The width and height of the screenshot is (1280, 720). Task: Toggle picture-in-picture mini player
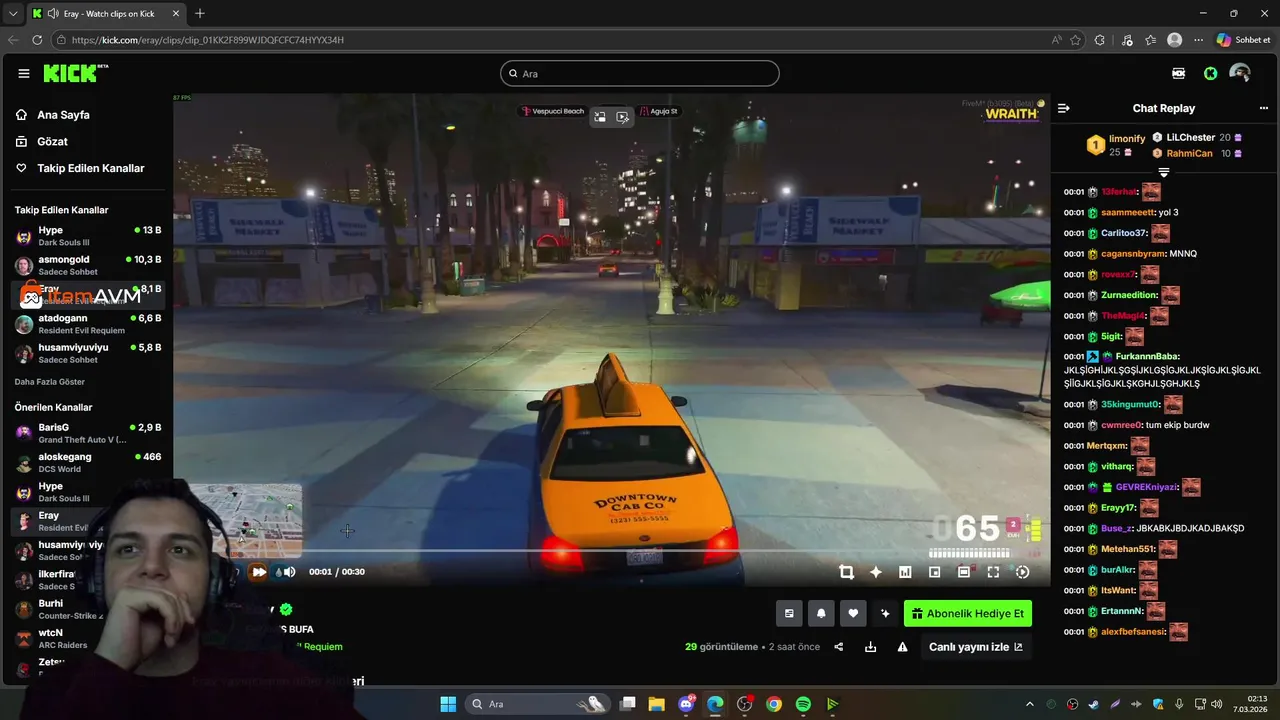935,572
